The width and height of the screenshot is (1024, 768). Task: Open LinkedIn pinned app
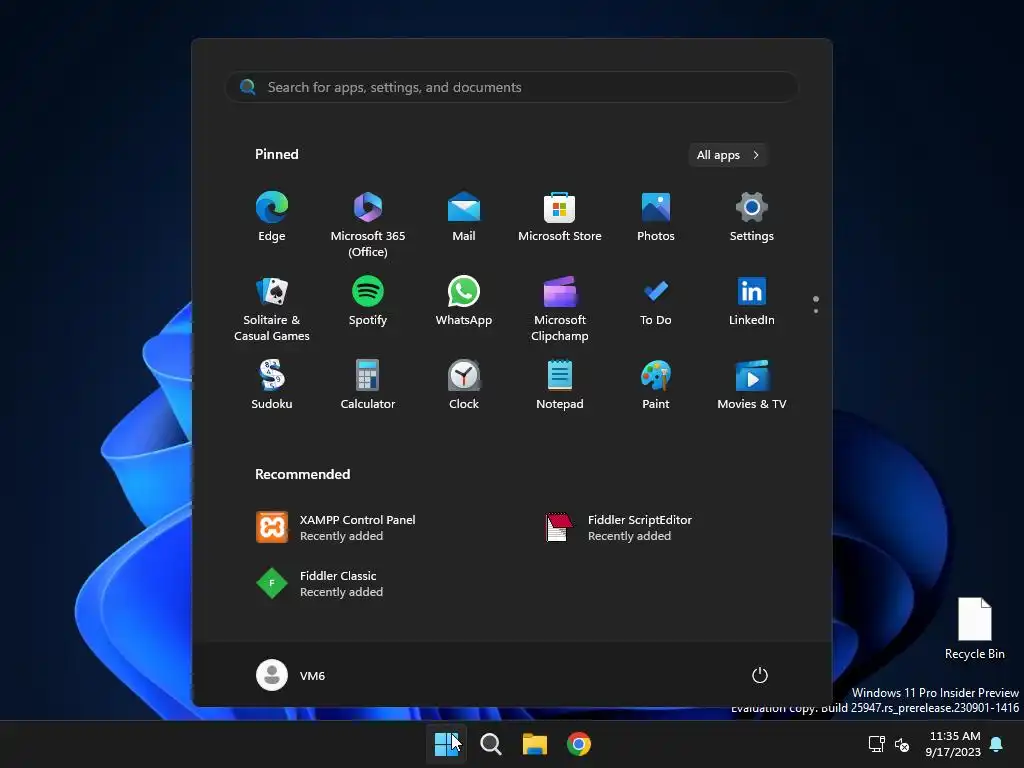tap(752, 301)
